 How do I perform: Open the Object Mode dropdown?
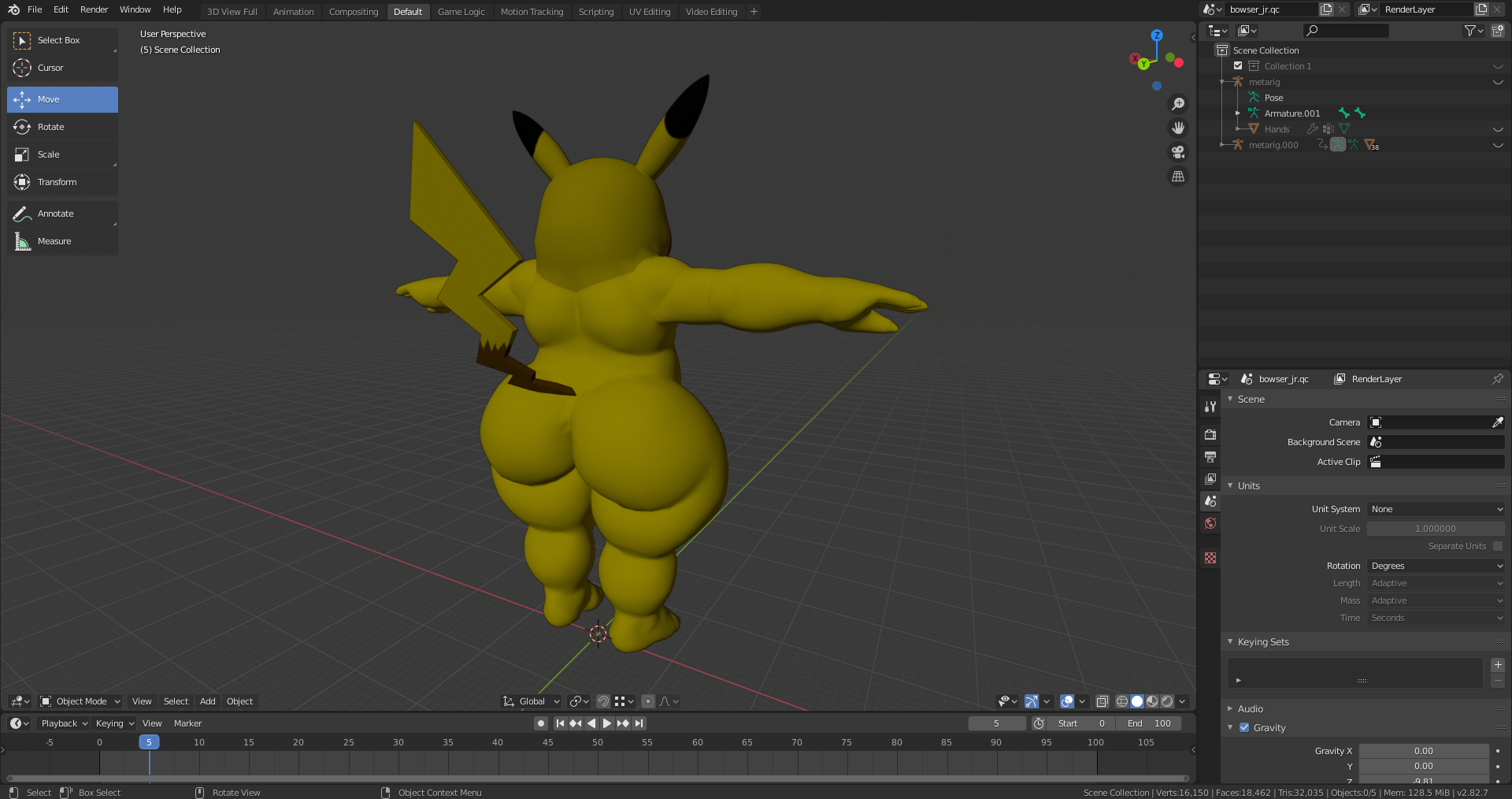(80, 701)
